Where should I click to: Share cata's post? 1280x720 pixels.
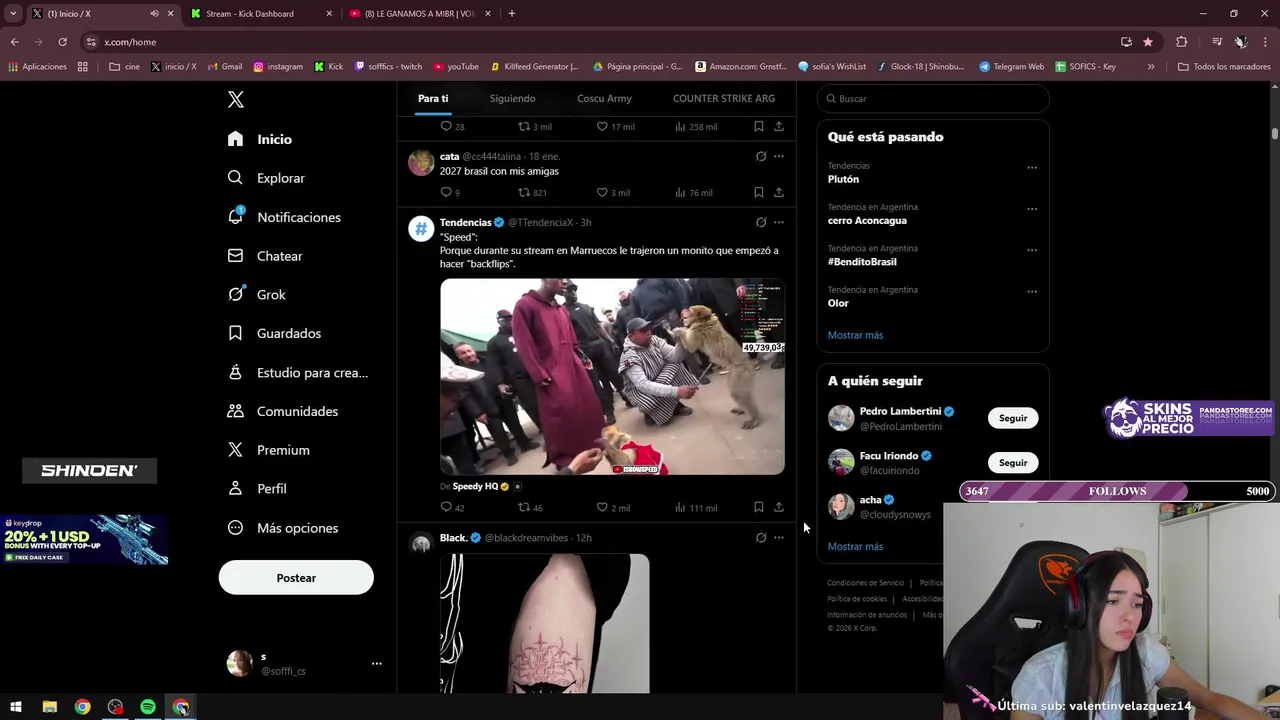[779, 192]
